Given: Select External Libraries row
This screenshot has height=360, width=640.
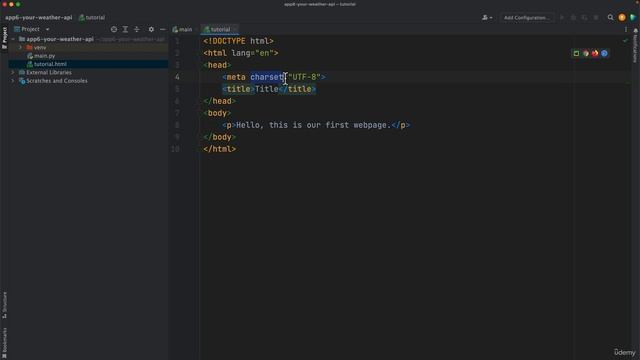Looking at the screenshot, I should click(x=88, y=73).
